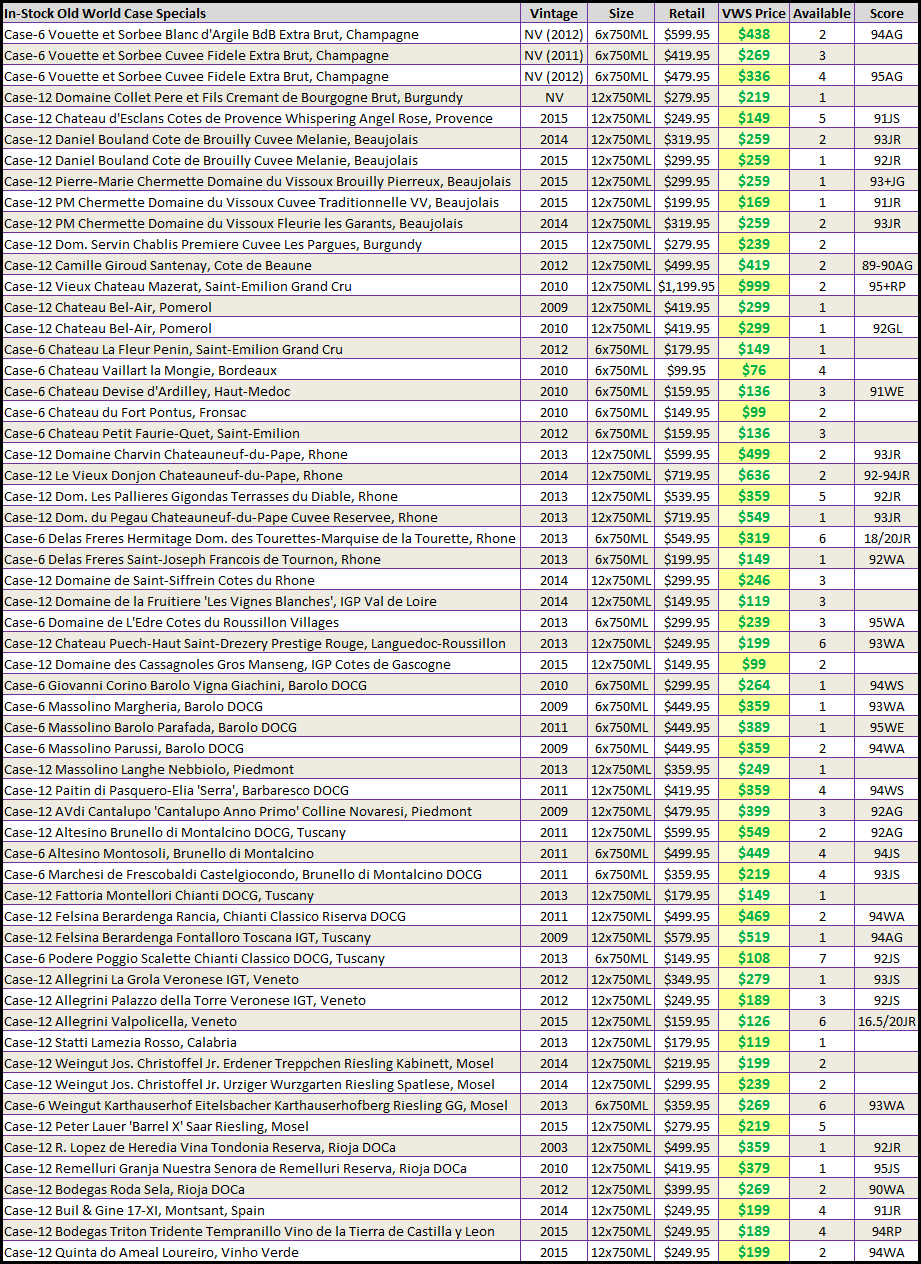921x1264 pixels.
Task: Click the $1,199.95 retail price
Action: point(686,287)
